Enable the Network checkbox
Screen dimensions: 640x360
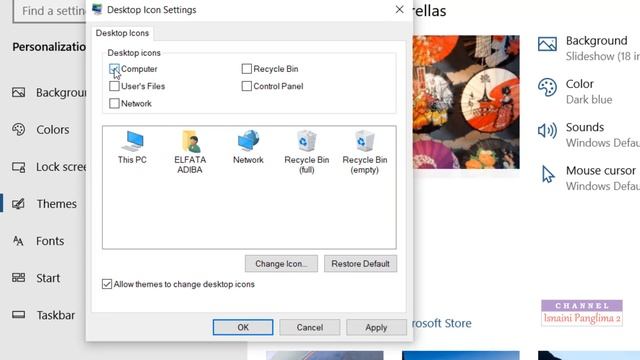tap(114, 103)
